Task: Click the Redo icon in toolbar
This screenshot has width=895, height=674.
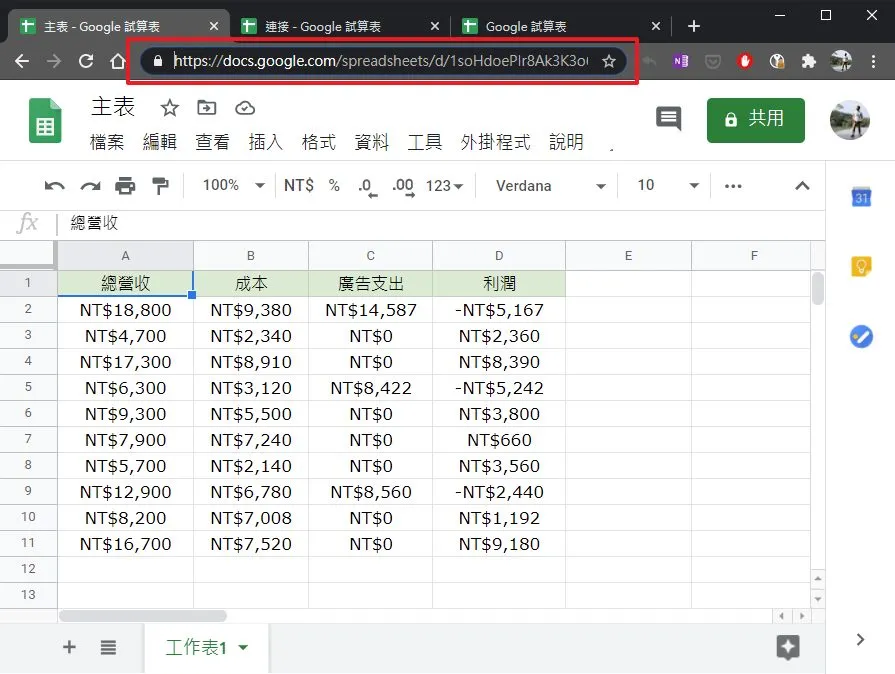Action: tap(90, 185)
